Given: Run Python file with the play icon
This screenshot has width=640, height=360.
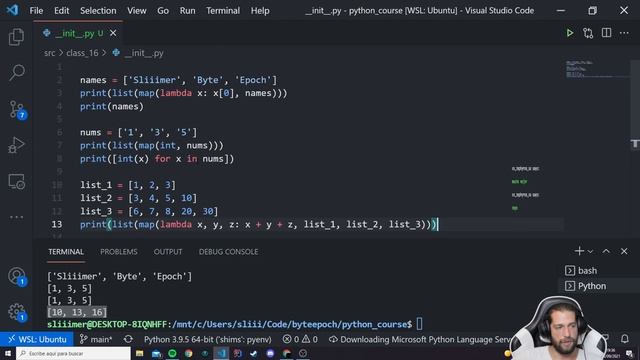Looking at the screenshot, I should click(569, 33).
